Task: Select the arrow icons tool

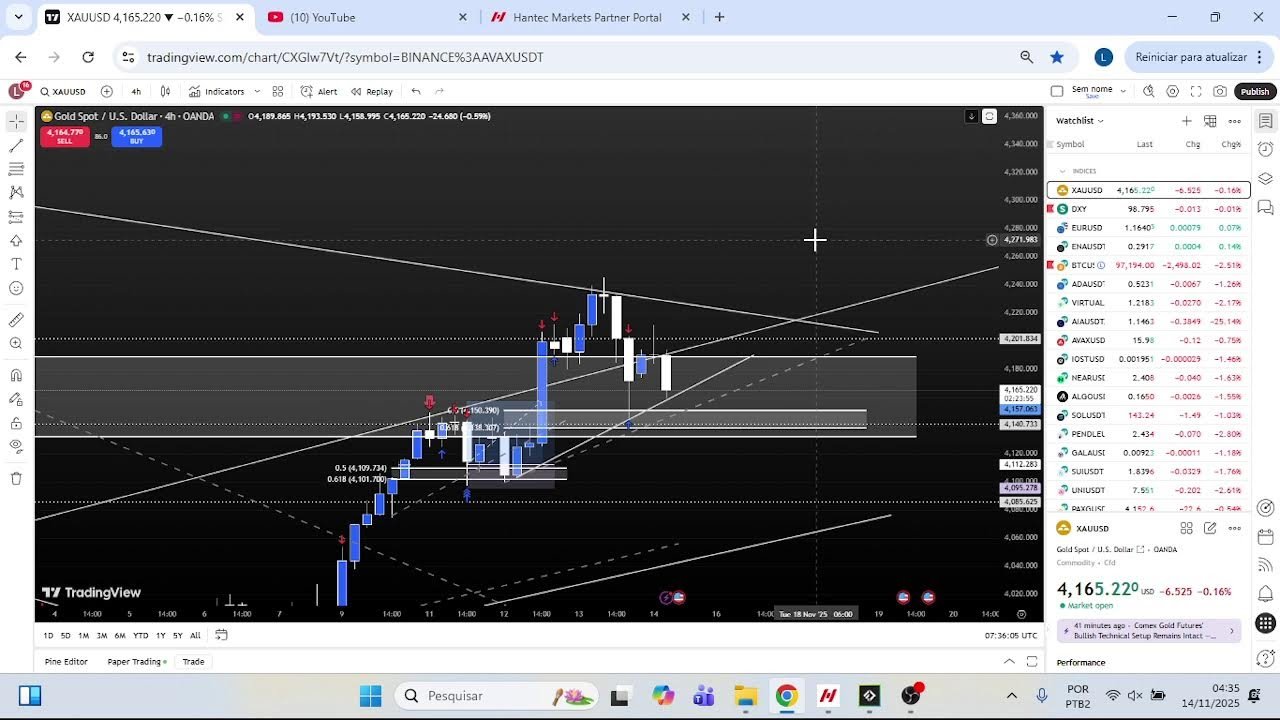Action: (x=16, y=240)
